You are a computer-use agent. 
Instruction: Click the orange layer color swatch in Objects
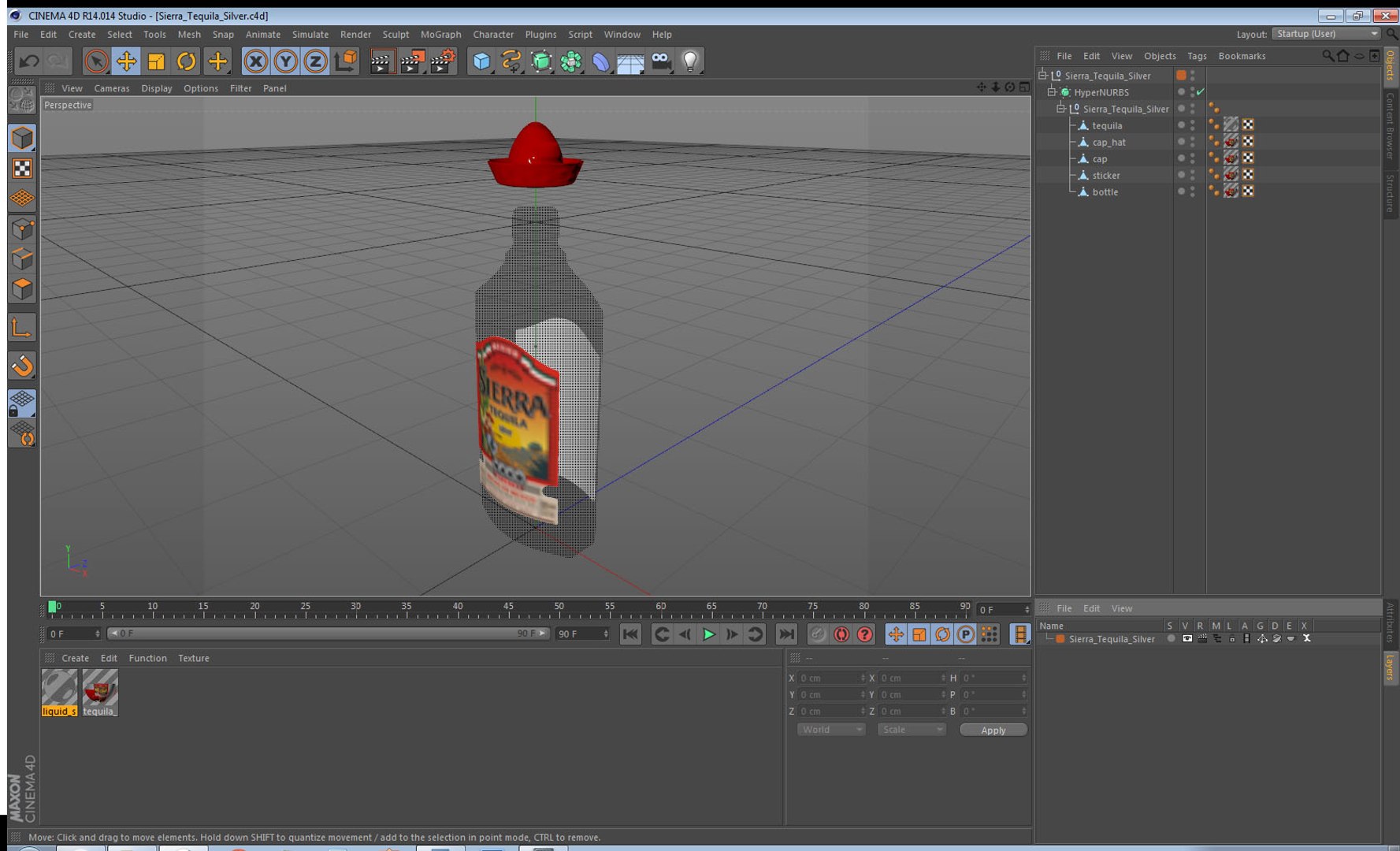[x=1181, y=76]
